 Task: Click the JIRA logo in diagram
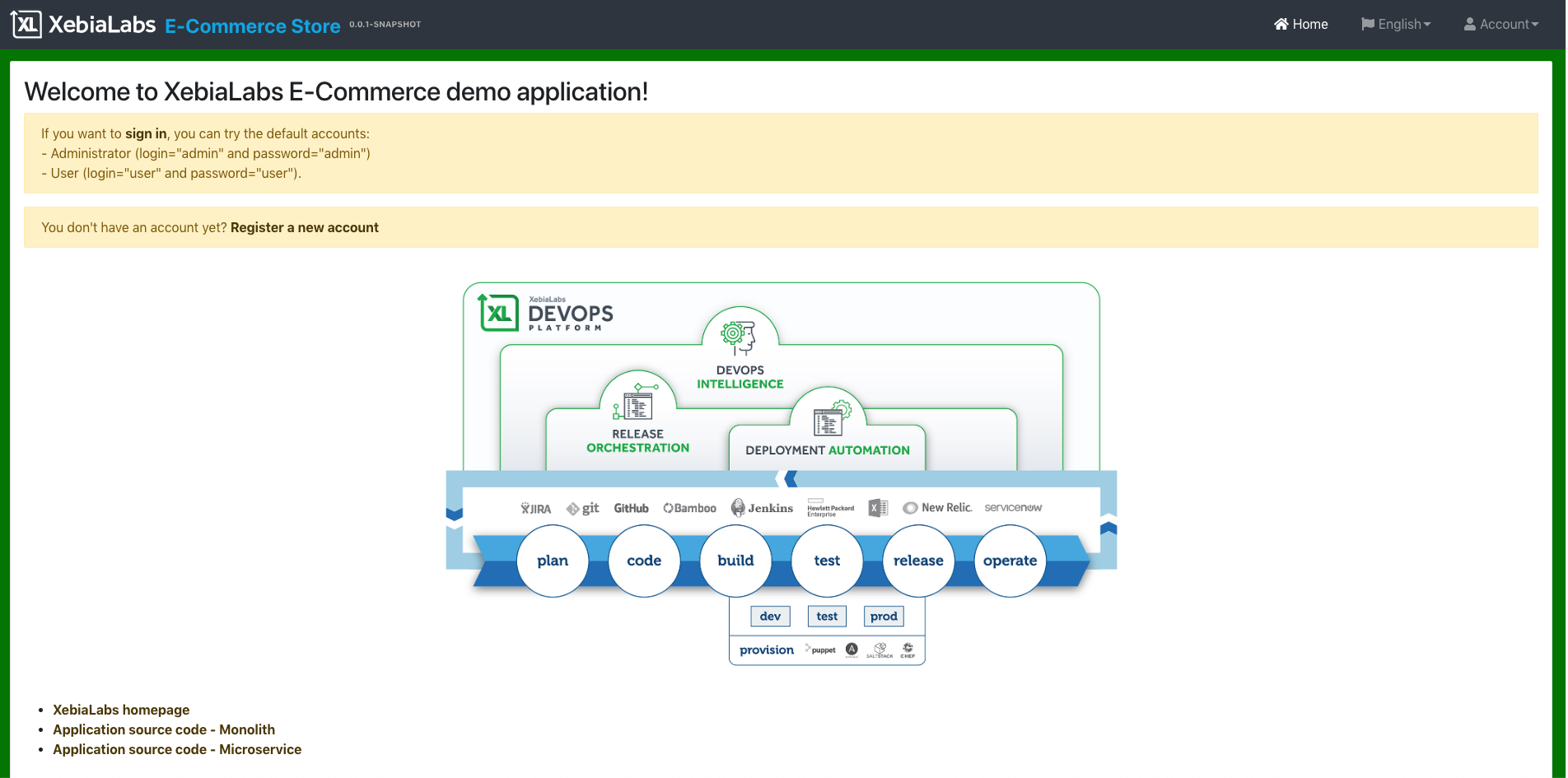535,508
